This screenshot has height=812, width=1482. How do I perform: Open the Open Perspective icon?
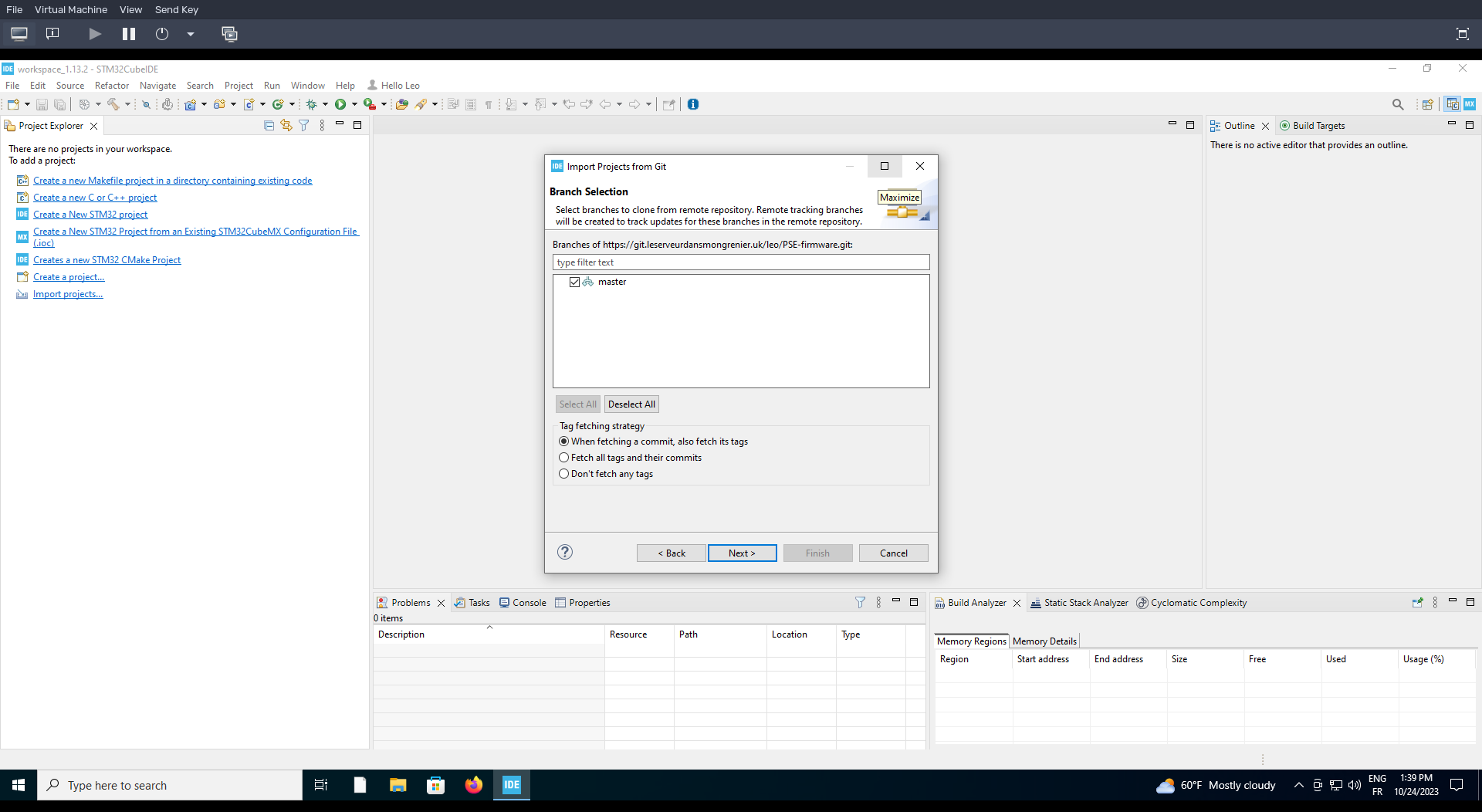pos(1428,104)
